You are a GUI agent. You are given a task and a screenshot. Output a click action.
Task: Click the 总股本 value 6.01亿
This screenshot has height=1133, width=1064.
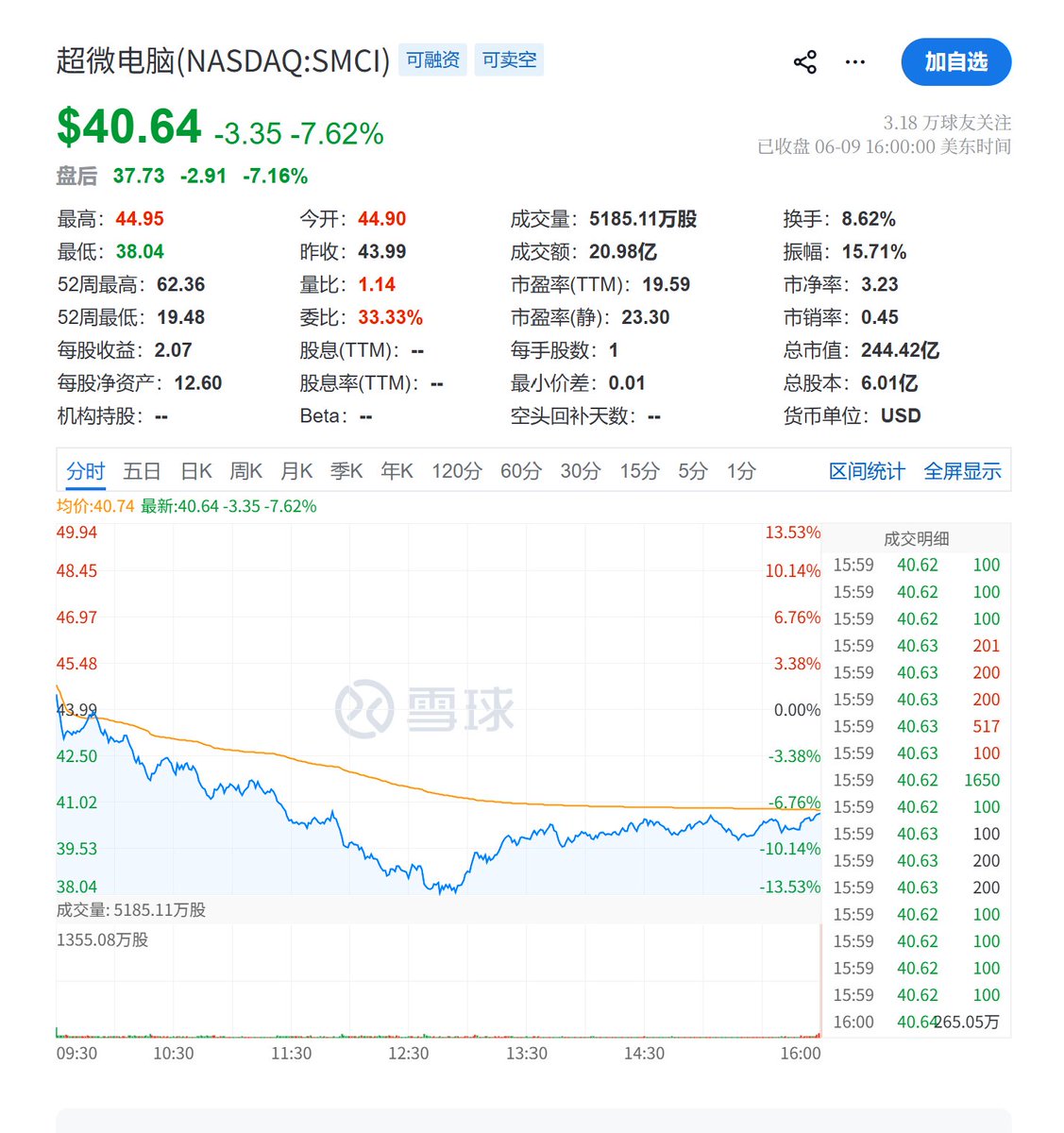(889, 383)
